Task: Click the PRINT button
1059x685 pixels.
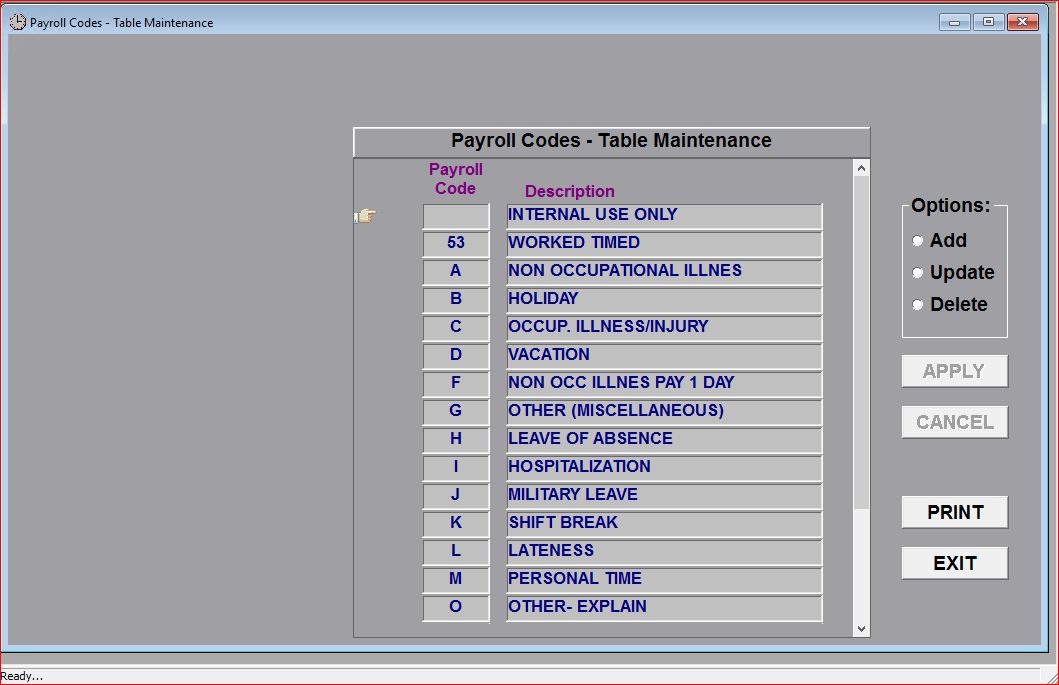Action: point(954,512)
